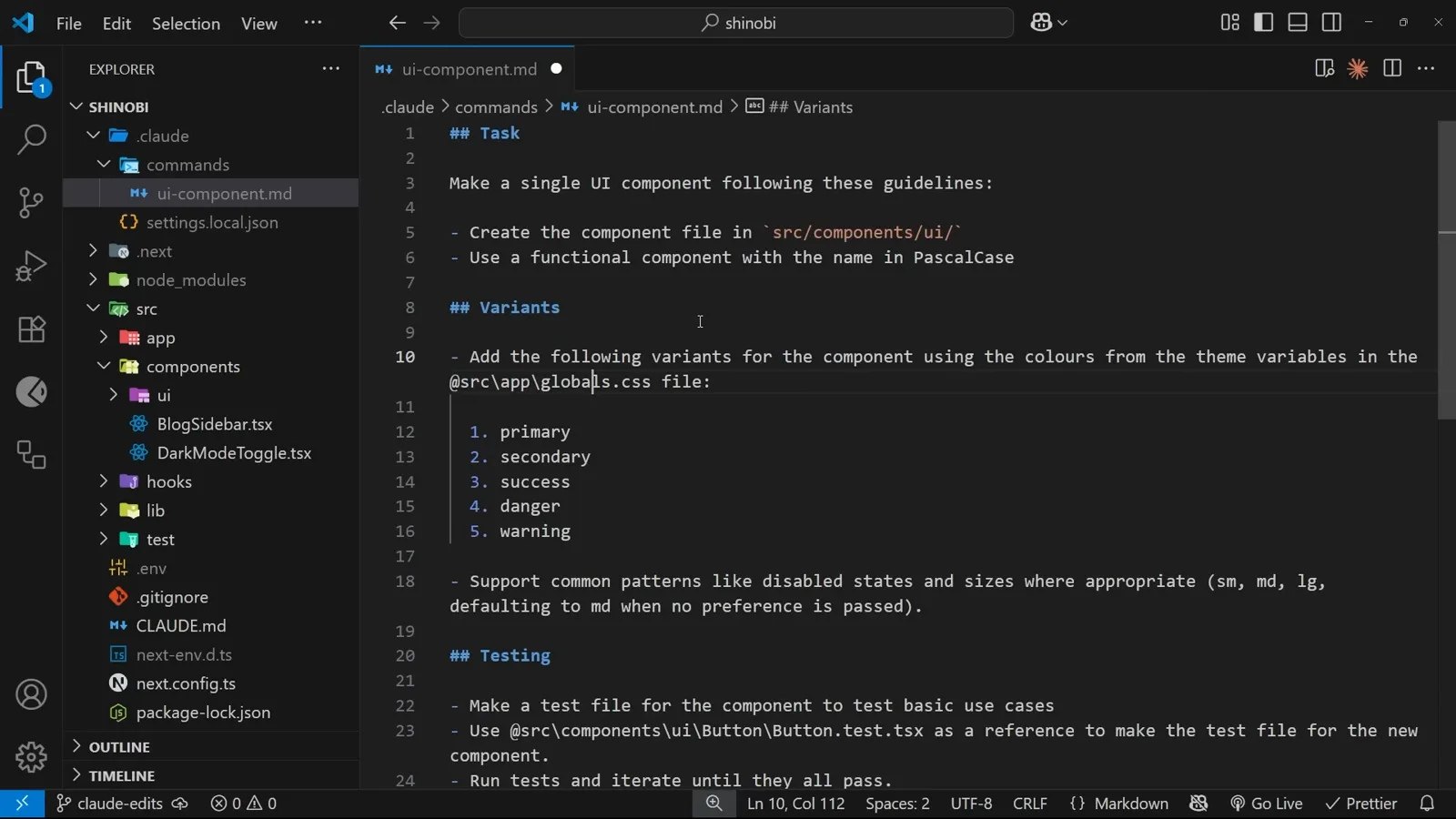Go back with the left arrow
Image resolution: width=1456 pixels, height=819 pixels.
point(397,23)
